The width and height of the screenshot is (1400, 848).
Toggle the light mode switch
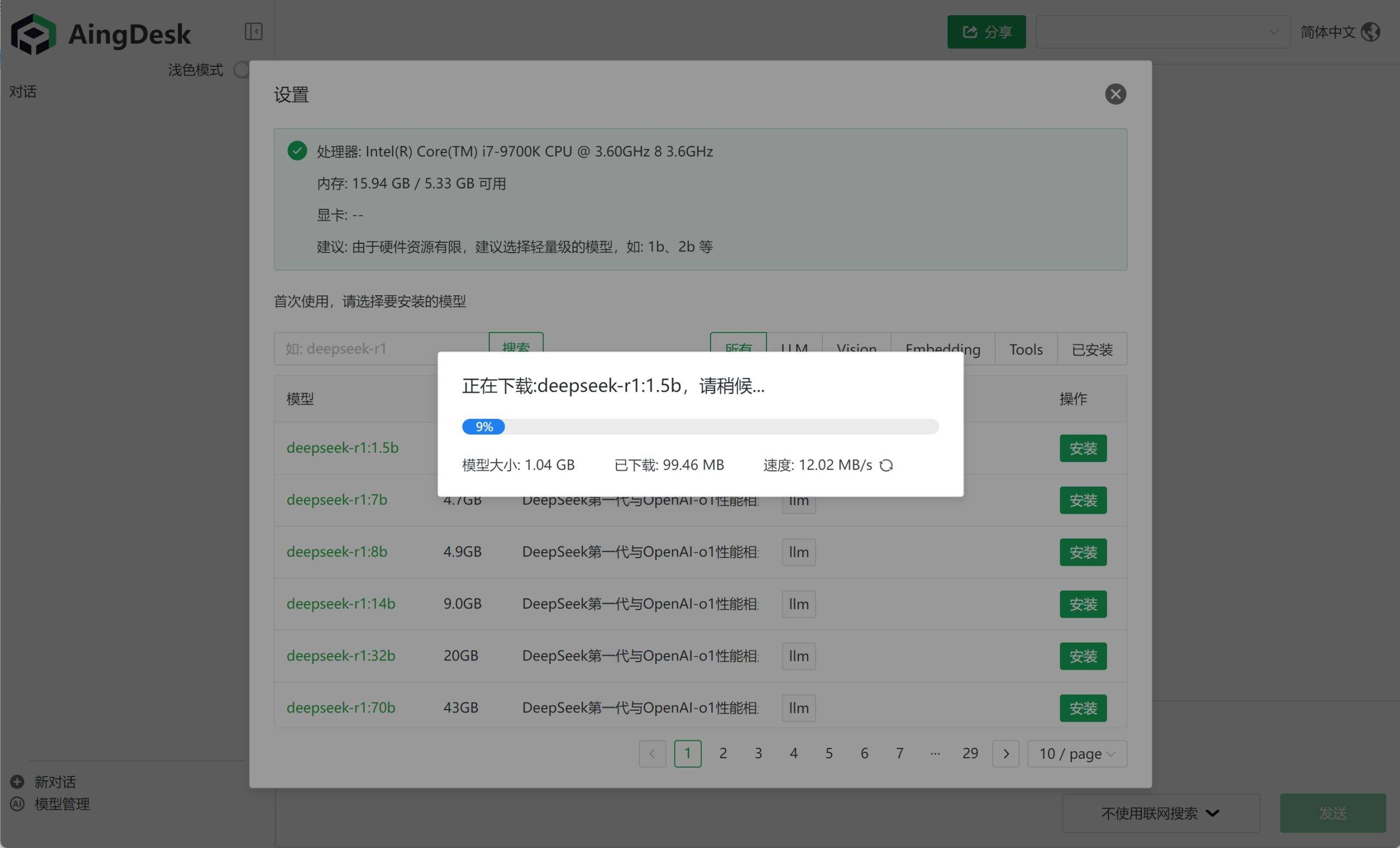[x=243, y=70]
